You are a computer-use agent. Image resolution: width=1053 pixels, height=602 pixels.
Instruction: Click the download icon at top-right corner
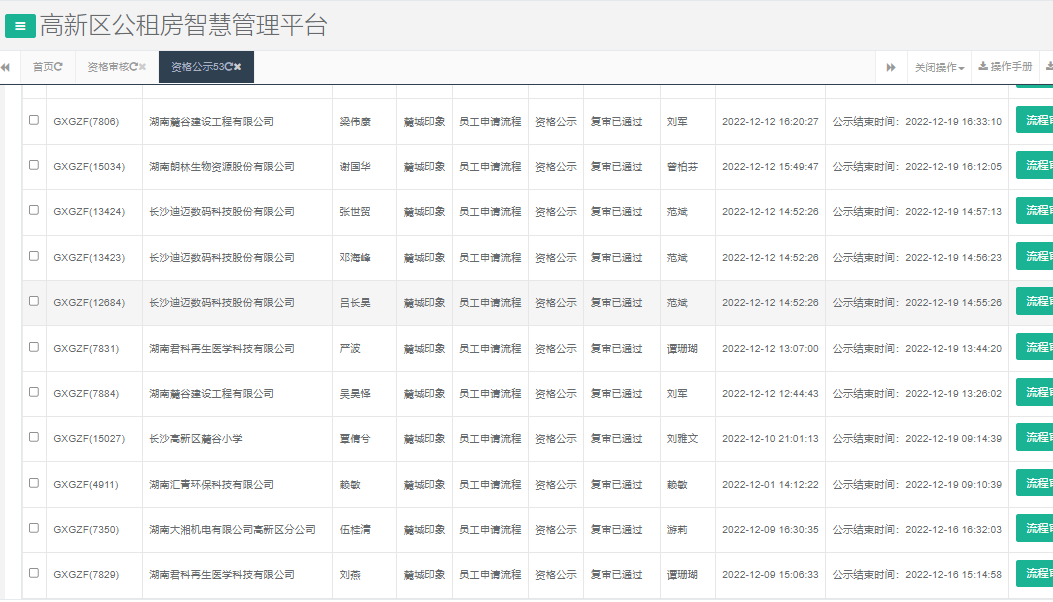point(1047,67)
